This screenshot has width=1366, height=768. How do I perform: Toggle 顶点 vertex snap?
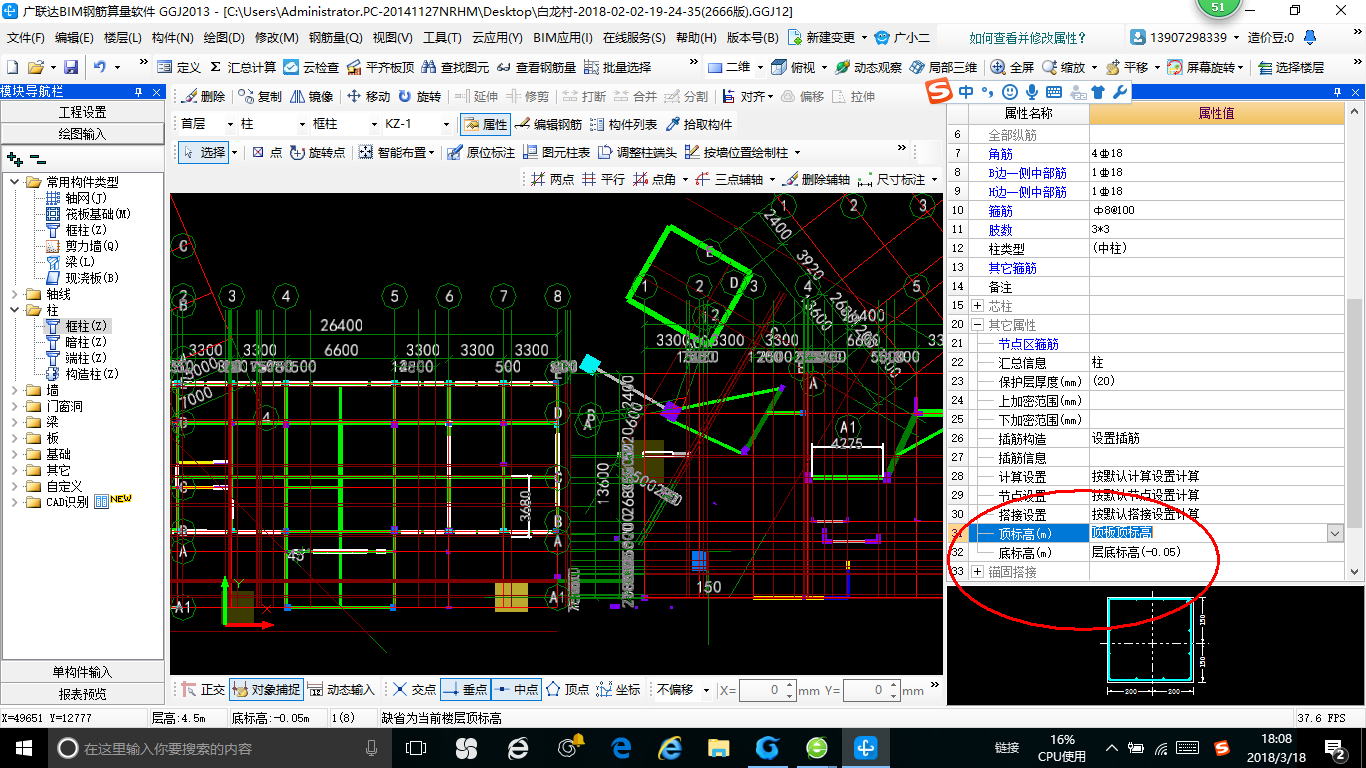click(567, 690)
